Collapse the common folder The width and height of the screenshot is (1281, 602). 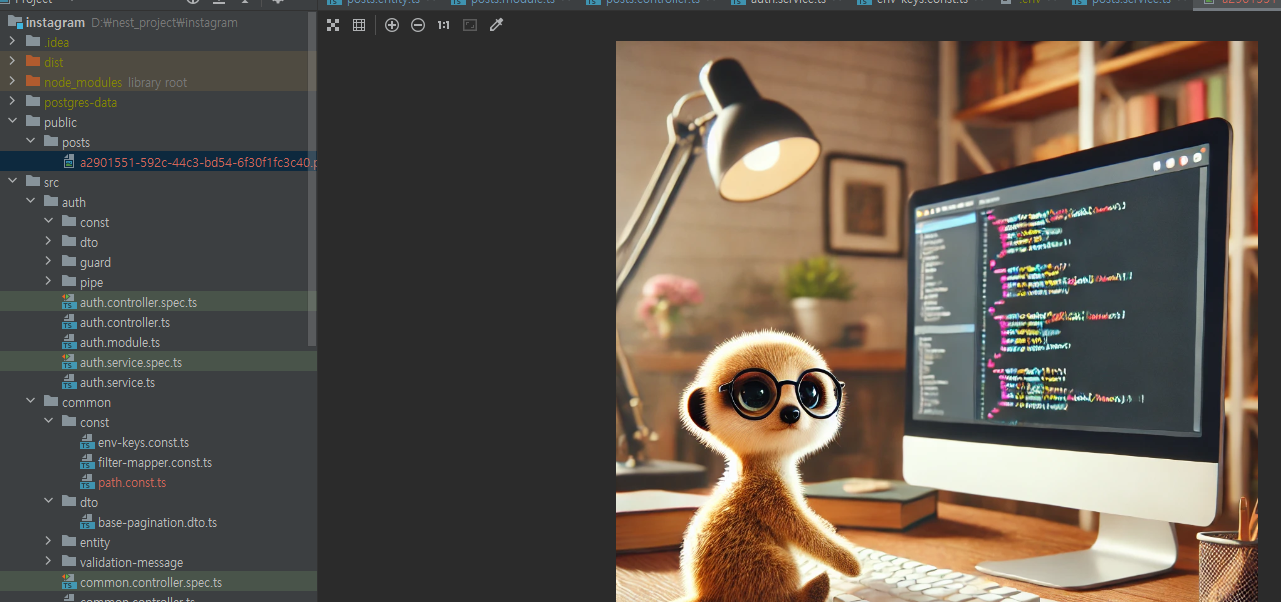pos(30,402)
